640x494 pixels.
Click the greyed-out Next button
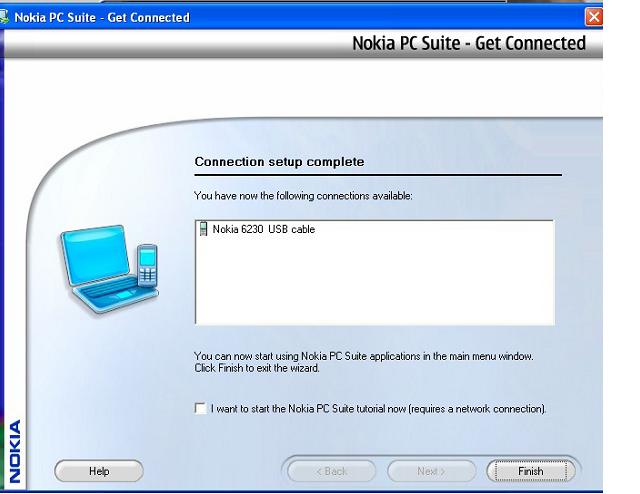(x=431, y=472)
